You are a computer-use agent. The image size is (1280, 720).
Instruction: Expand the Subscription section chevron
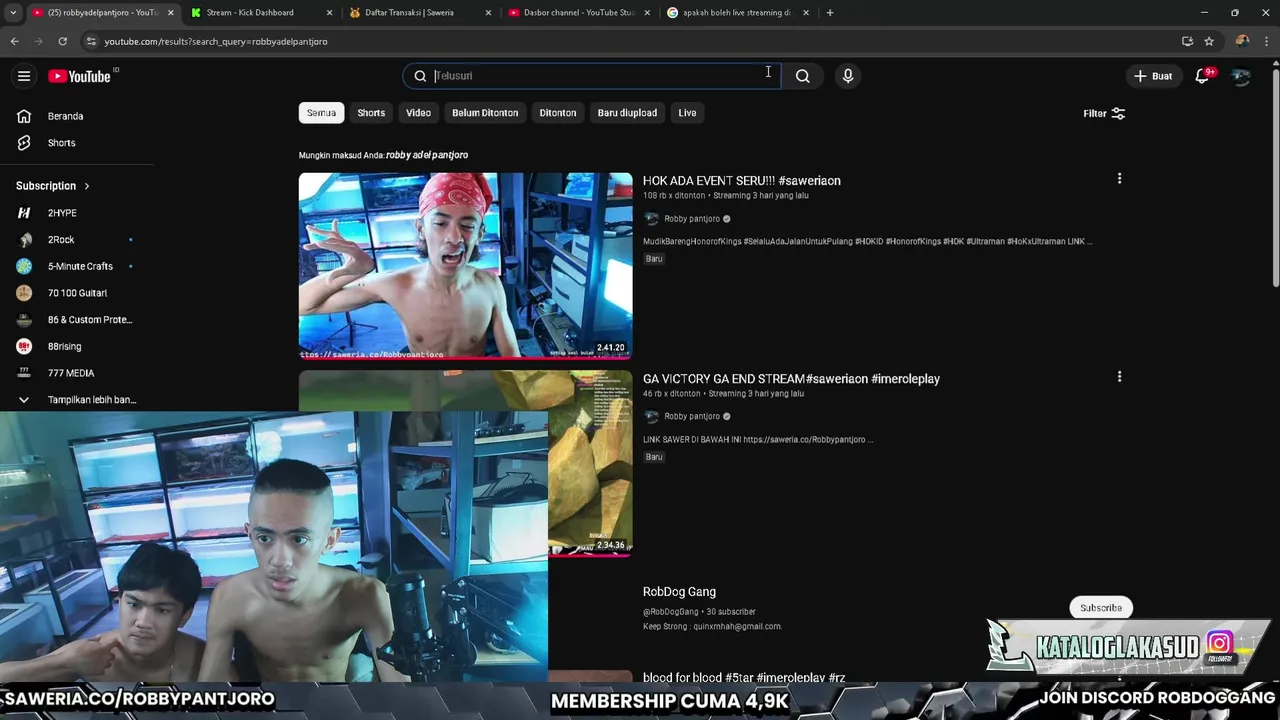[87, 186]
